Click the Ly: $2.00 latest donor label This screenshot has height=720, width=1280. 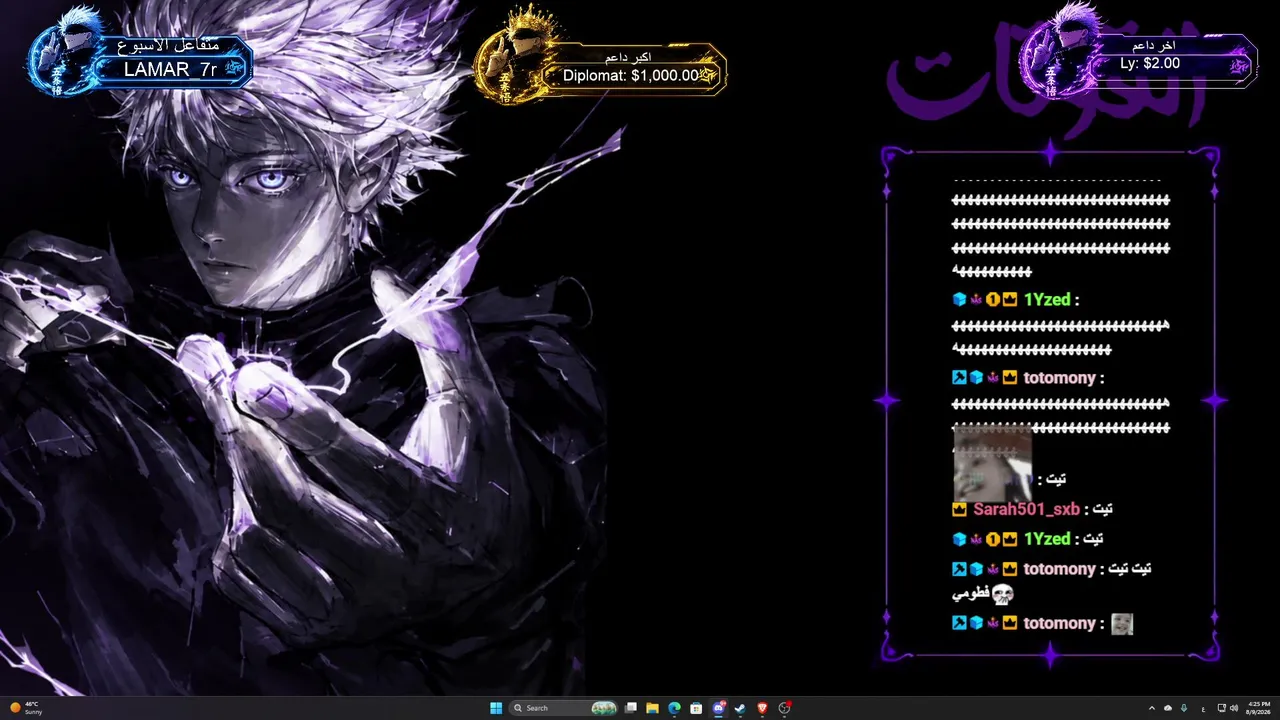coord(1150,63)
